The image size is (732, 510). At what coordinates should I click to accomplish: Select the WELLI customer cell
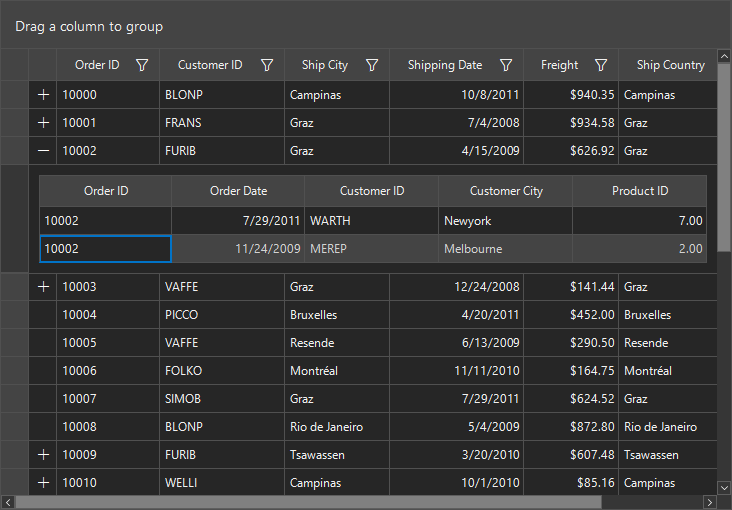pos(222,483)
